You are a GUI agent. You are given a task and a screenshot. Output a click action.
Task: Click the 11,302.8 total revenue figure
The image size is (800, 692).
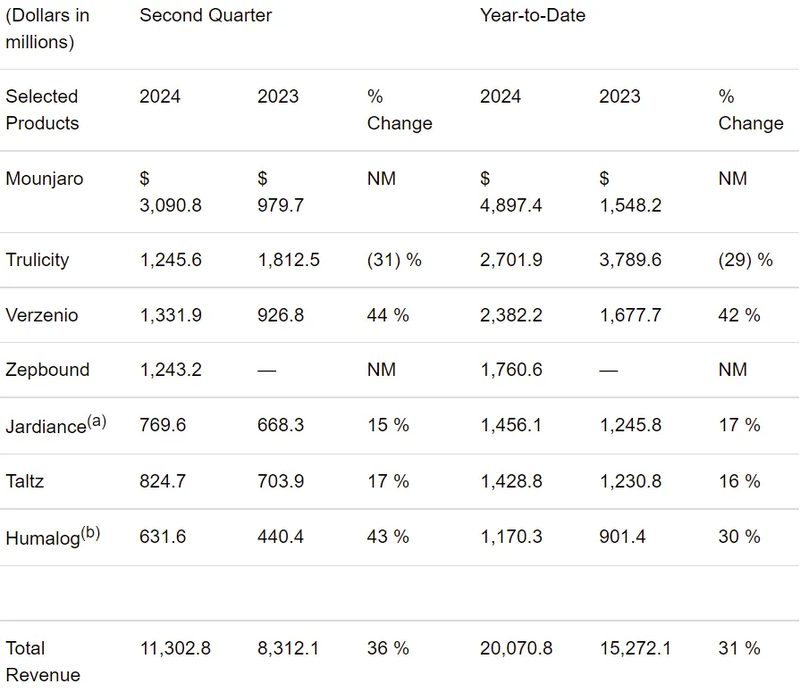click(175, 648)
